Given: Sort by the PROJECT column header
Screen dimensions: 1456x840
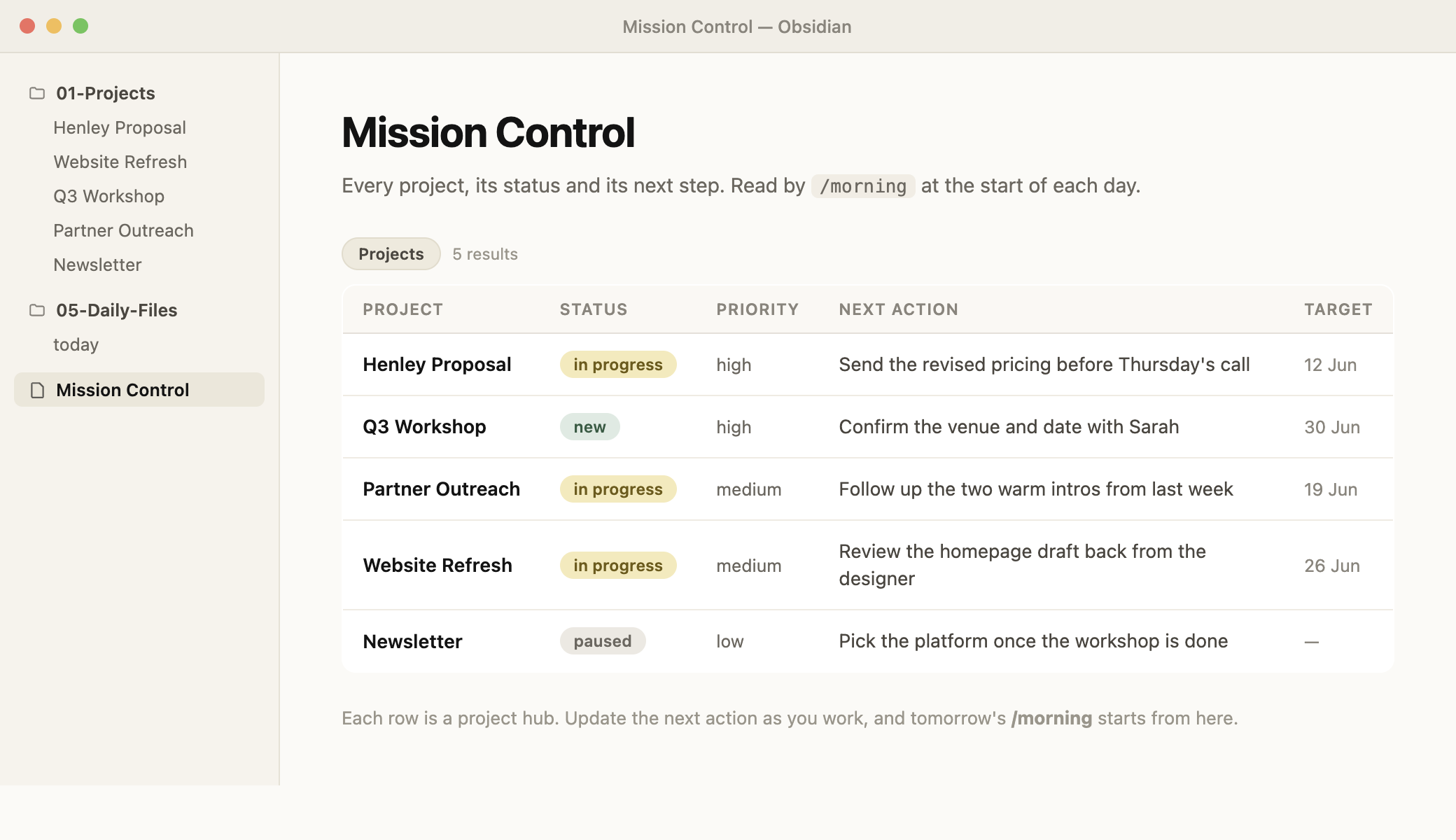Looking at the screenshot, I should coord(403,309).
